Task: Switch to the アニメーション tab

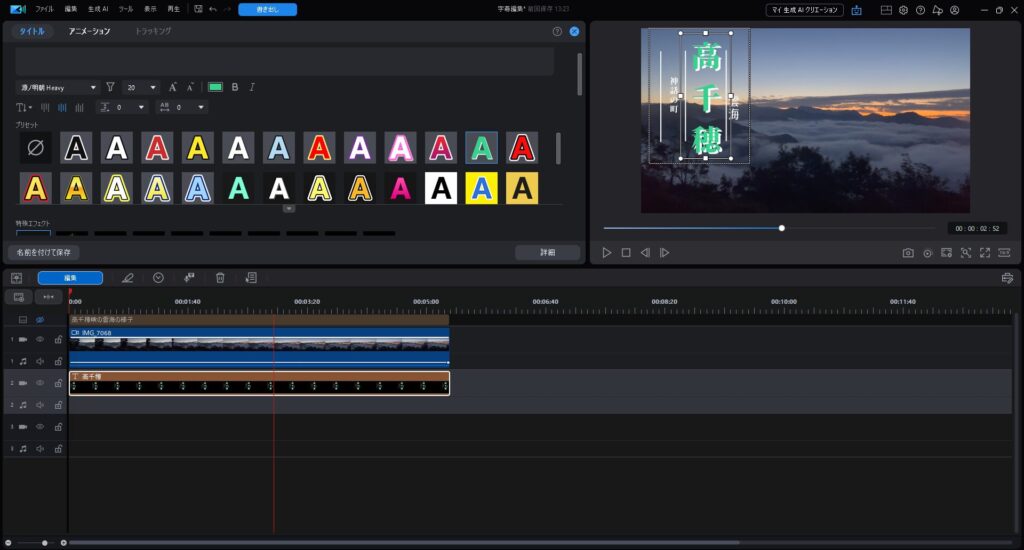Action: coord(89,31)
